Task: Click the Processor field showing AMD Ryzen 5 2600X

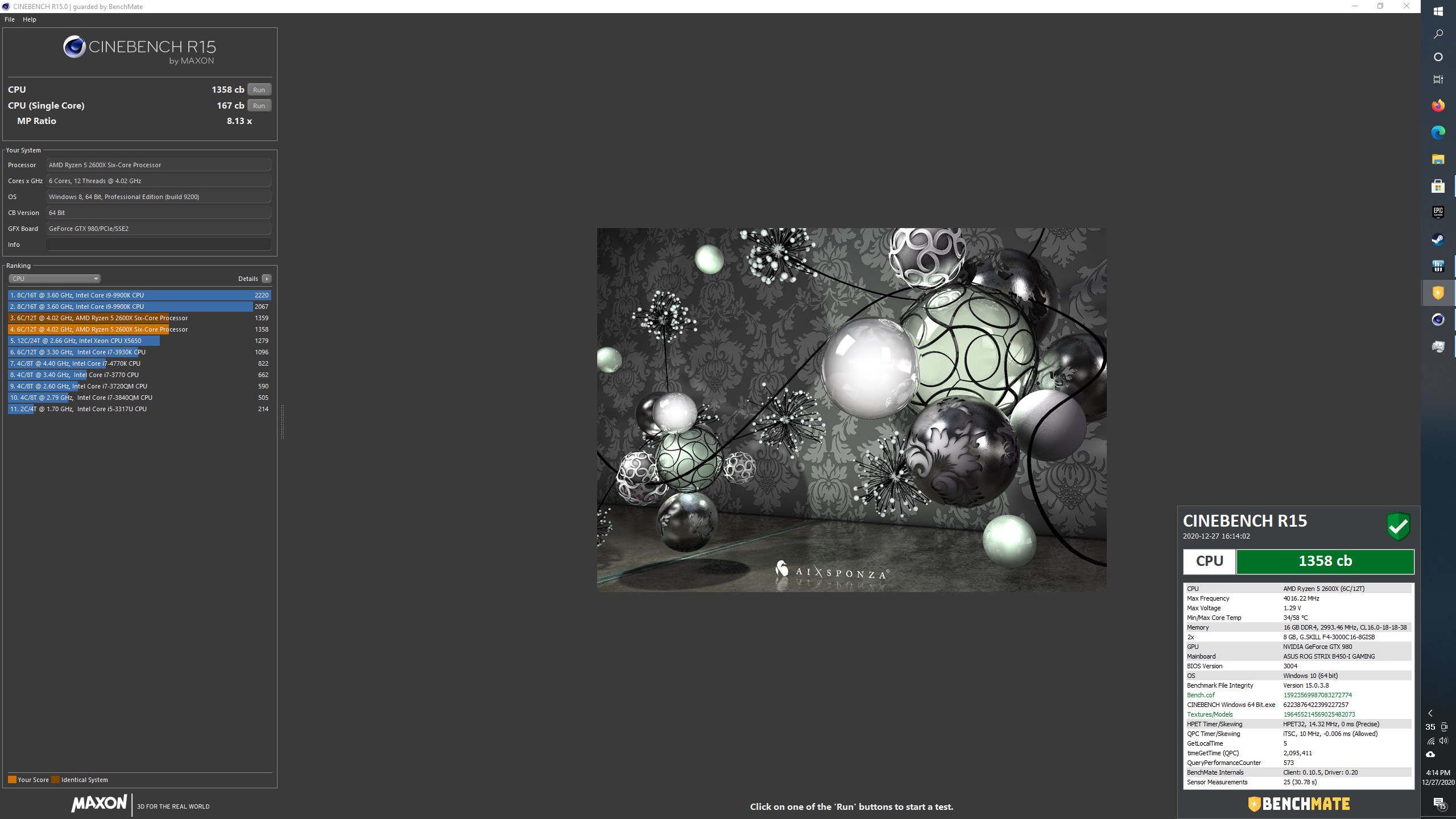Action: pyautogui.click(x=159, y=165)
